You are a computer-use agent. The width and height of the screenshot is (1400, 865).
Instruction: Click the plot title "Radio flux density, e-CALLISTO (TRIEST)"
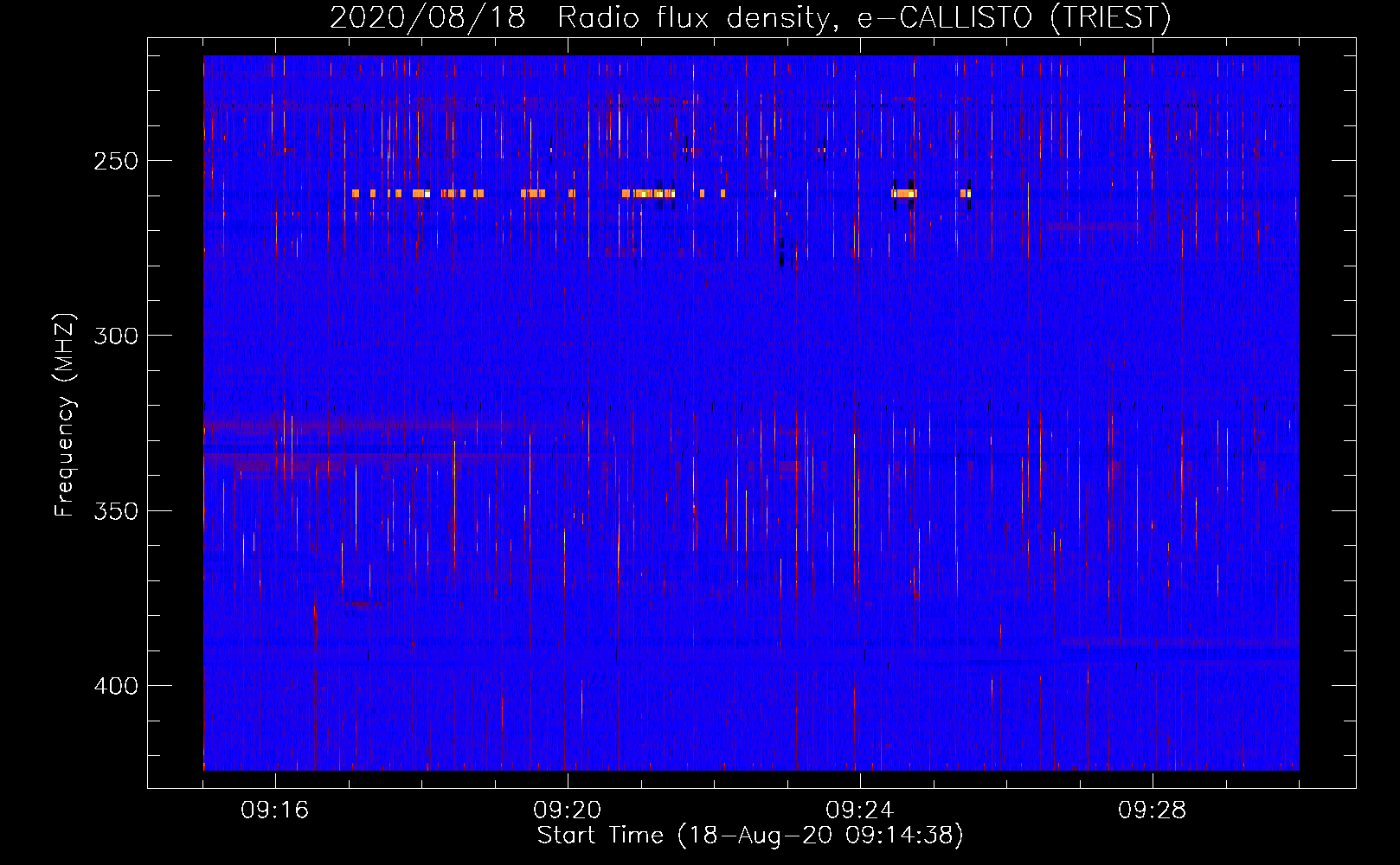point(864,17)
